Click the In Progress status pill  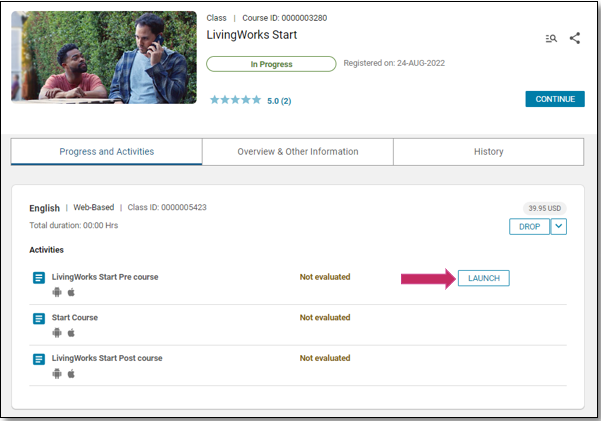coord(271,64)
